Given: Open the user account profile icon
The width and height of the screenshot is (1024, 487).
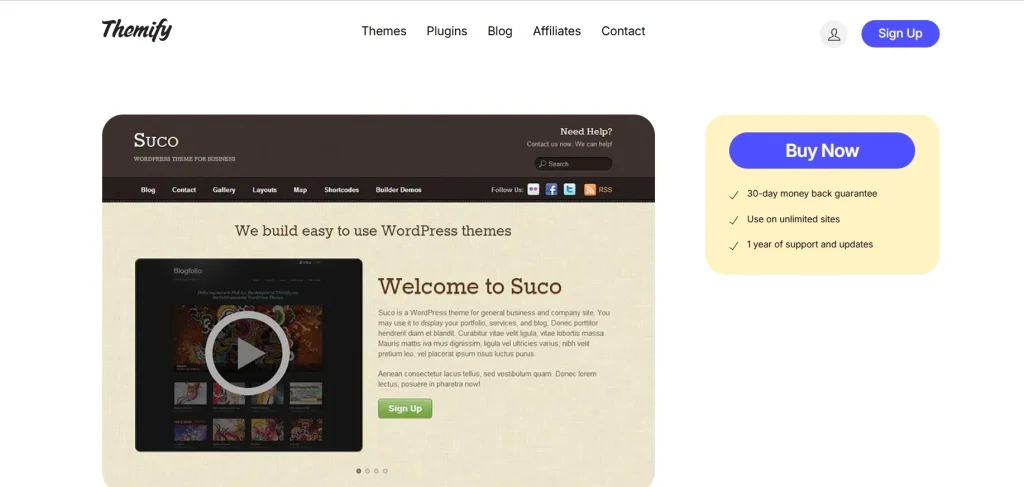Looking at the screenshot, I should 833,34.
